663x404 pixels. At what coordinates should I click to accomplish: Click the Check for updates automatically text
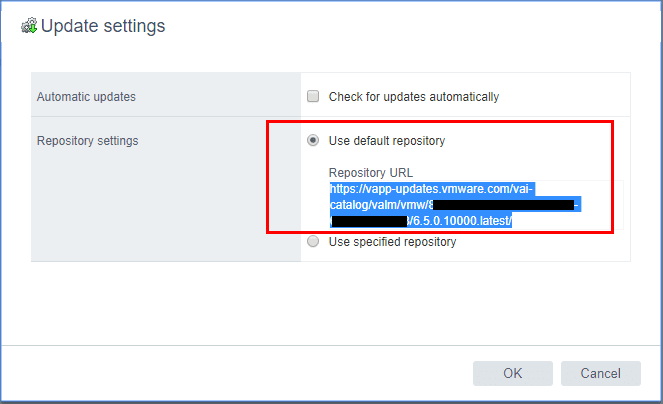point(414,97)
